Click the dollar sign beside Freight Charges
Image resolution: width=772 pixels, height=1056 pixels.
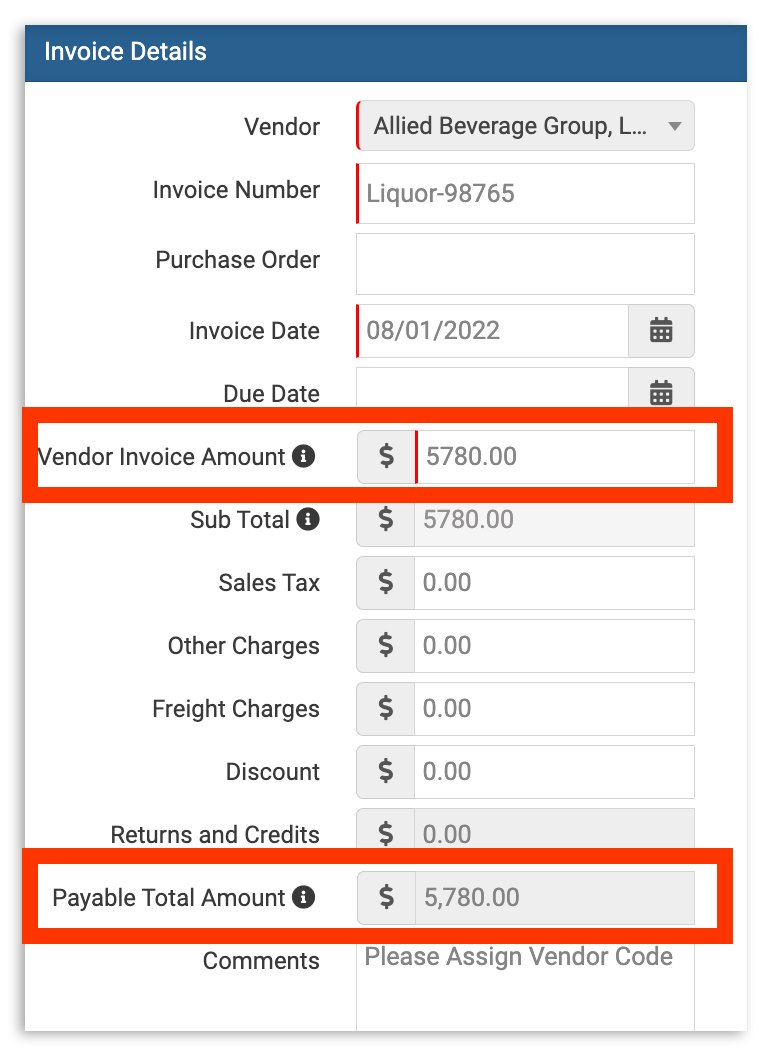click(x=384, y=708)
